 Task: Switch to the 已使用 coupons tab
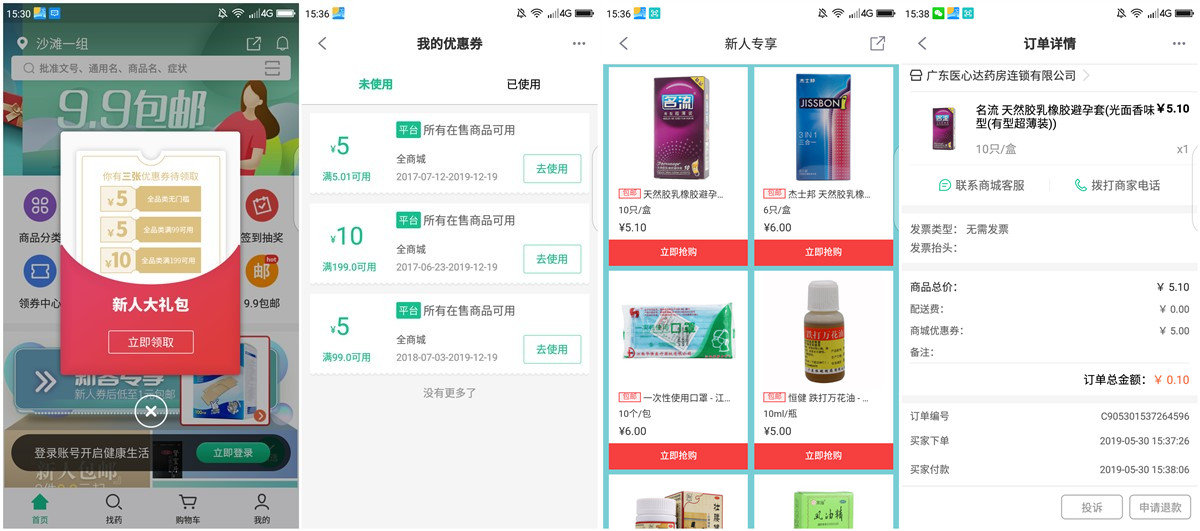coord(523,85)
